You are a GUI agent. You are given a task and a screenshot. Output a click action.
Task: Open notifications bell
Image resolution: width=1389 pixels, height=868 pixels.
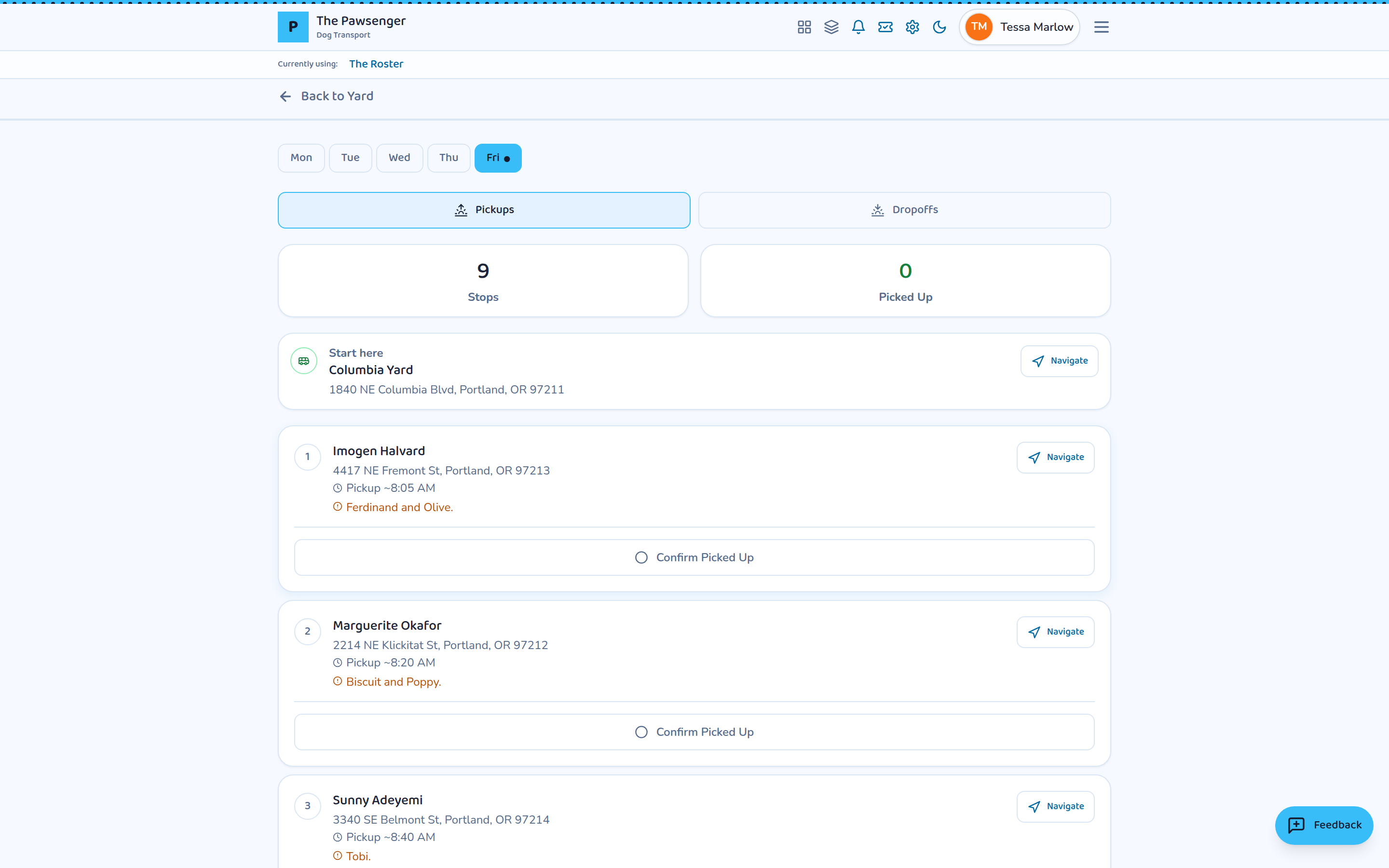tap(858, 27)
